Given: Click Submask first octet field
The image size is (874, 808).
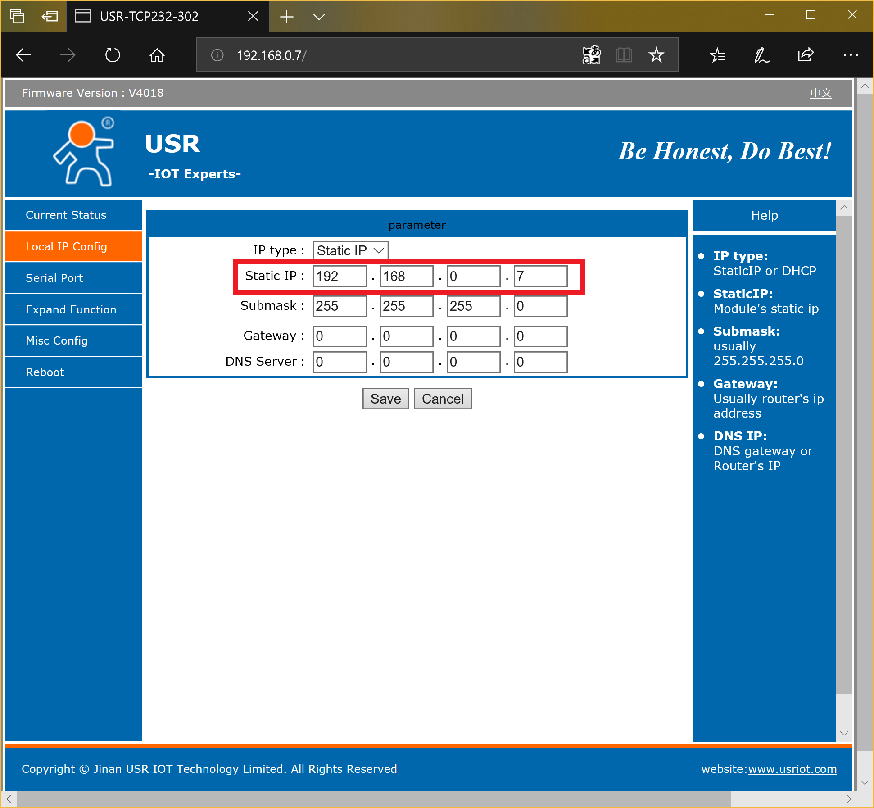Looking at the screenshot, I should tap(339, 306).
